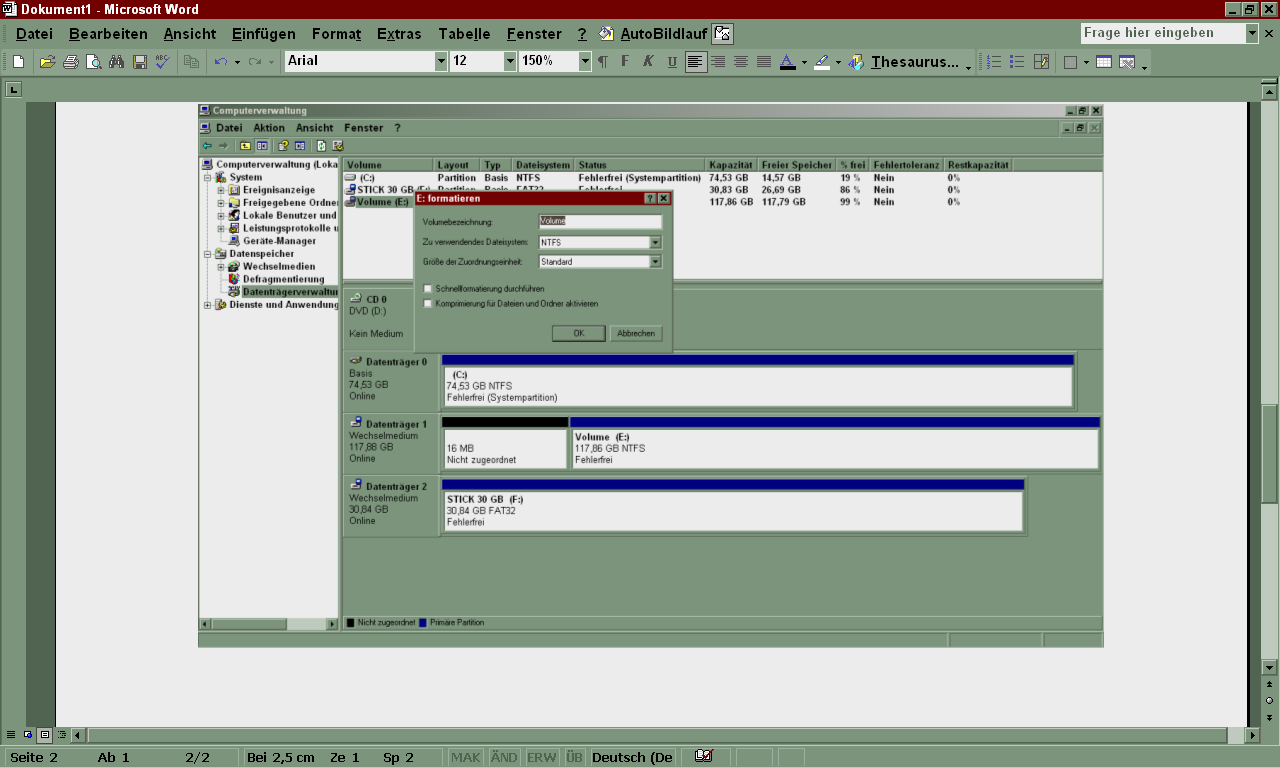Screen dimensions: 1280x768
Task: Switch to Normal view button
Action: [11, 735]
